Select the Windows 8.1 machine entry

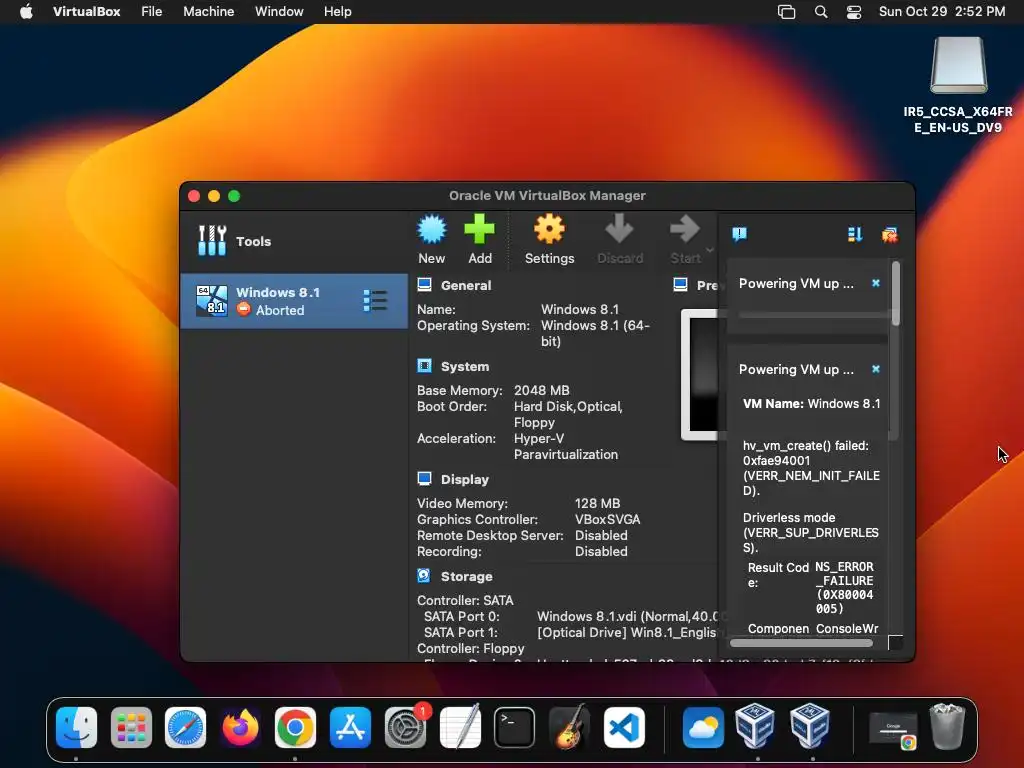(294, 301)
